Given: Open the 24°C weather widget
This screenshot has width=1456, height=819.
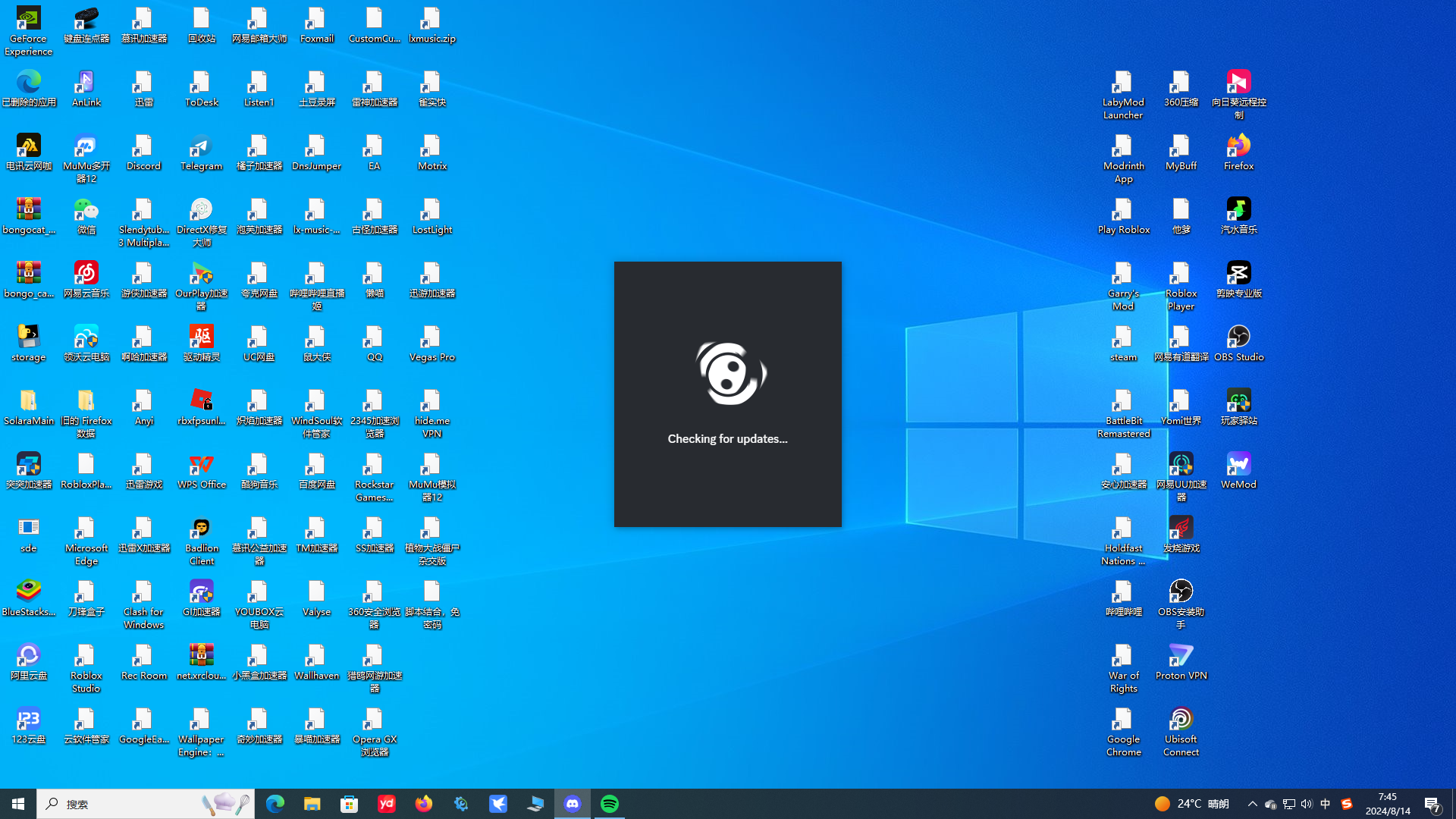Looking at the screenshot, I should click(1192, 804).
